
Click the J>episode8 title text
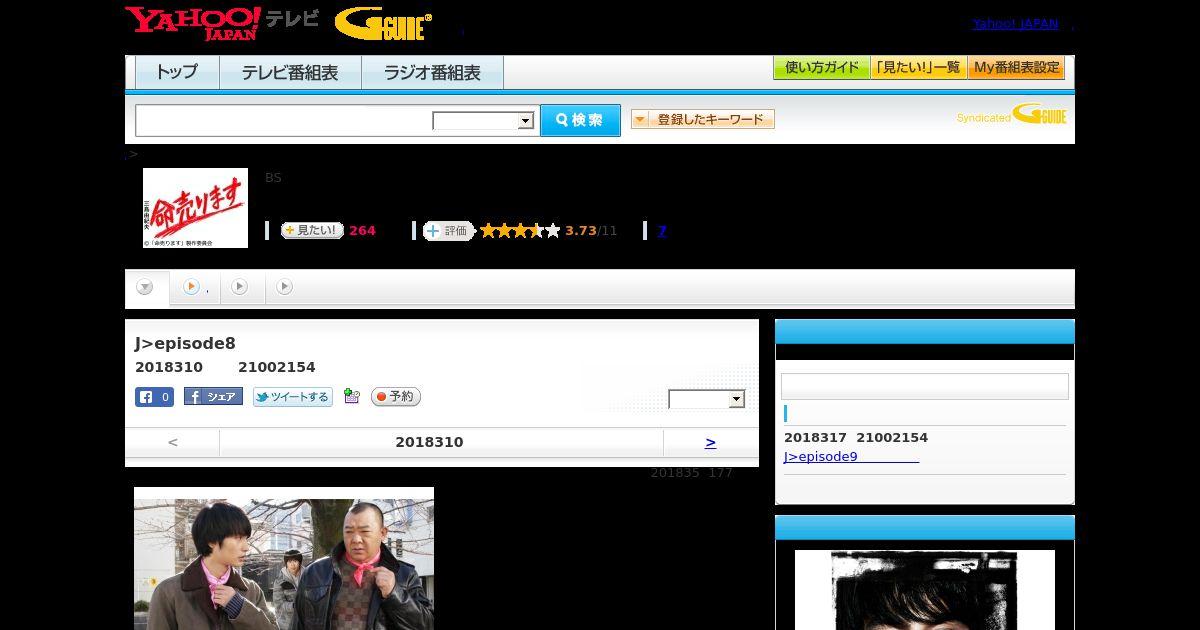[185, 344]
